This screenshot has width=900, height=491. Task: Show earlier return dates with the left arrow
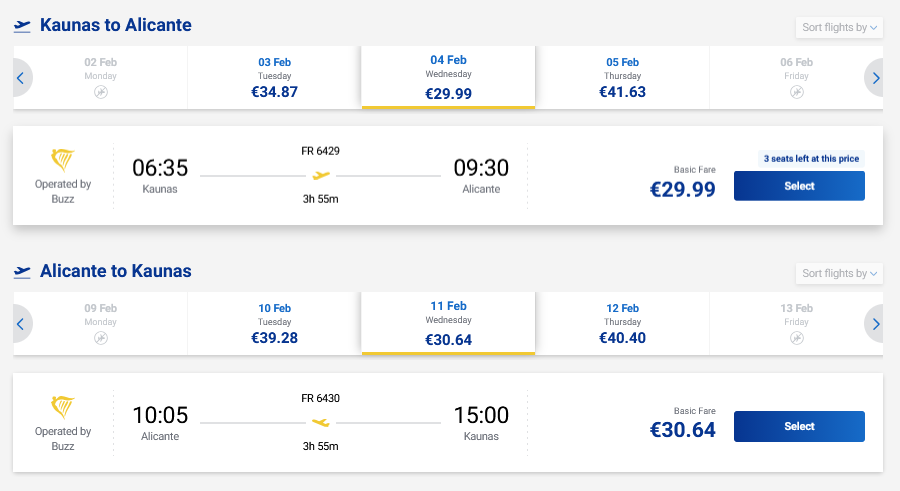click(21, 324)
